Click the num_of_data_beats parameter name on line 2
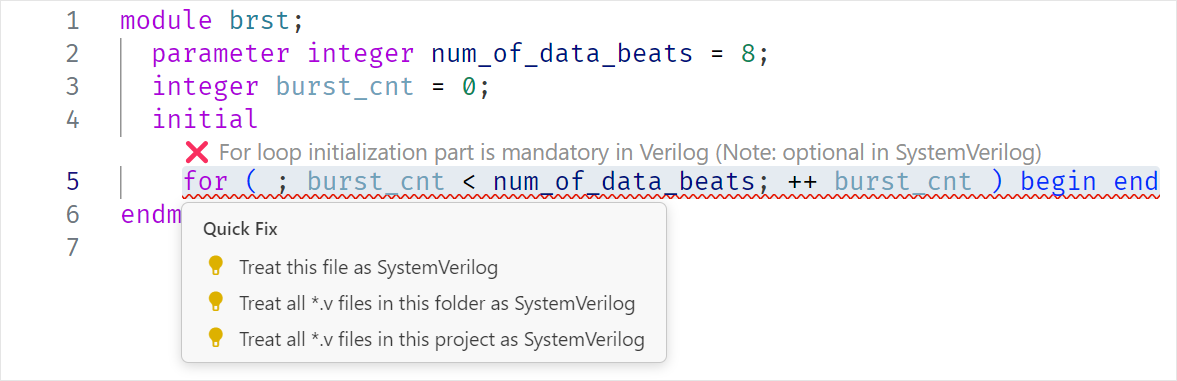 (x=561, y=55)
